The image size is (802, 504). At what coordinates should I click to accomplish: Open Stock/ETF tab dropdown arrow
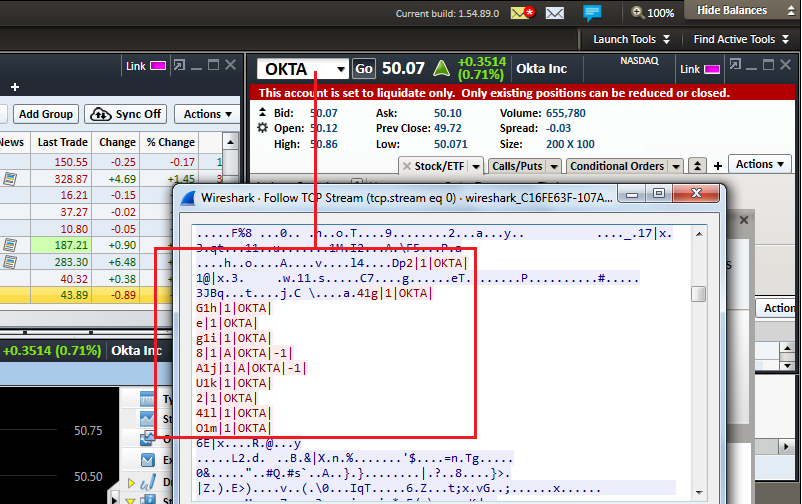(476, 166)
